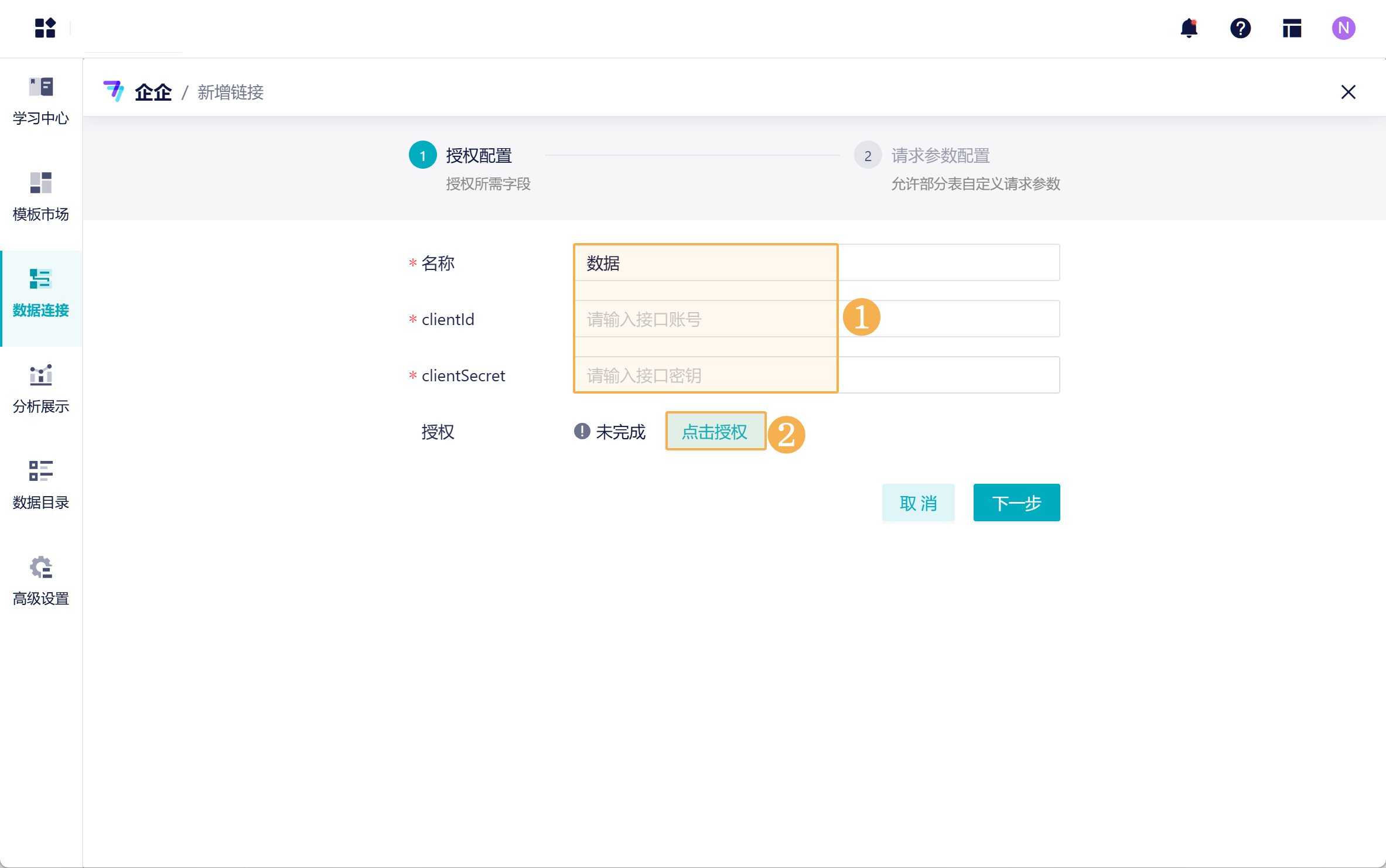The height and width of the screenshot is (868, 1386).
Task: Open 高级设置 in the sidebar
Action: (x=41, y=581)
